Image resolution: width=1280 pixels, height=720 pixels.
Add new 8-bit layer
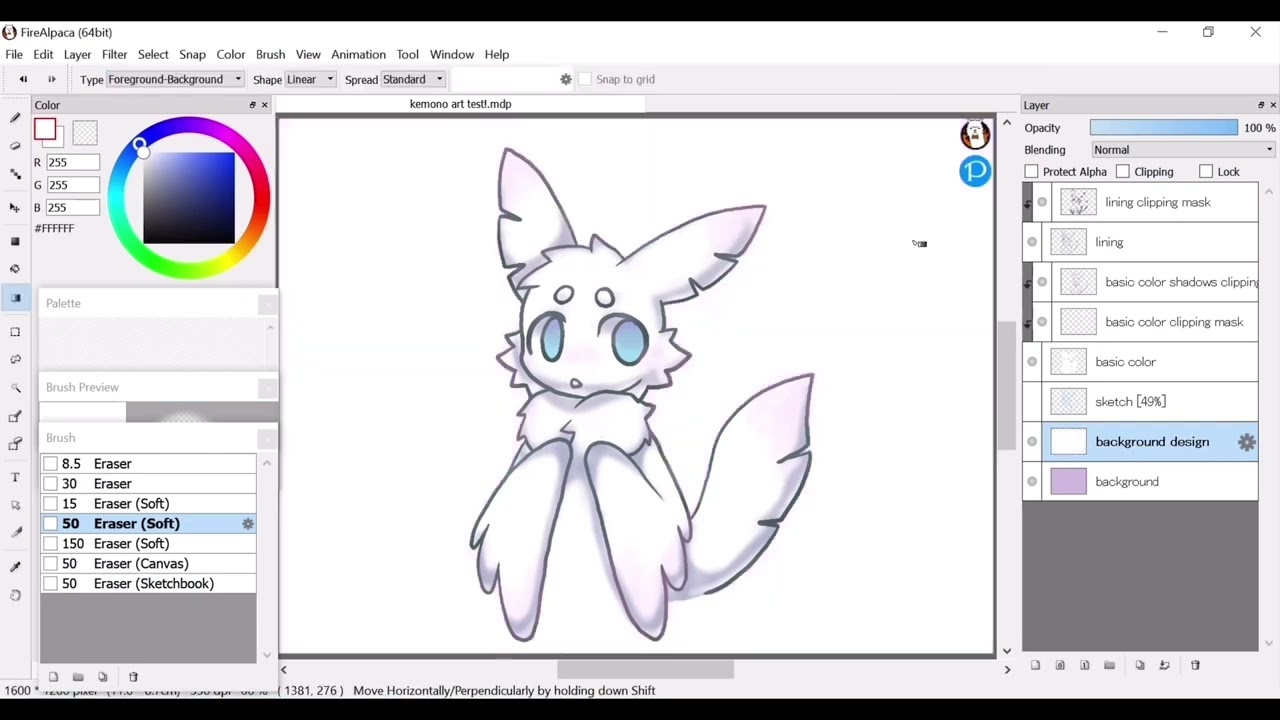pyautogui.click(x=1060, y=665)
